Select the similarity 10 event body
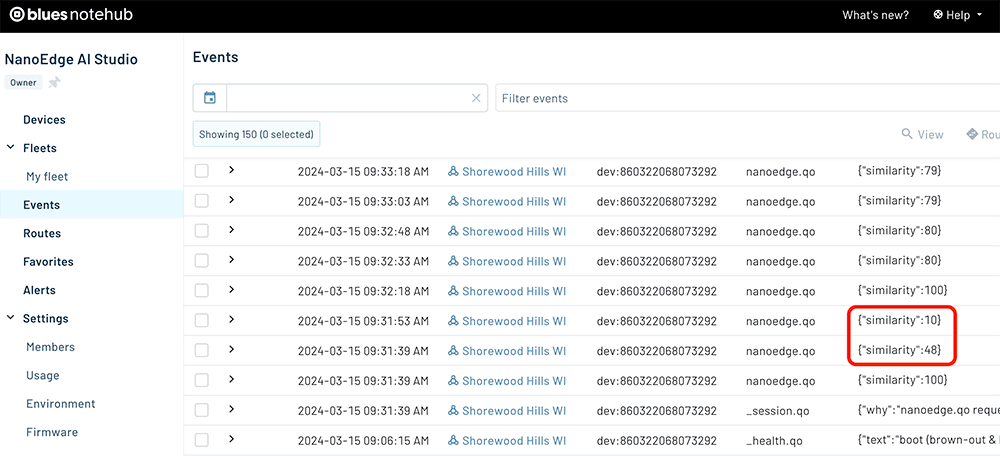 pos(899,321)
